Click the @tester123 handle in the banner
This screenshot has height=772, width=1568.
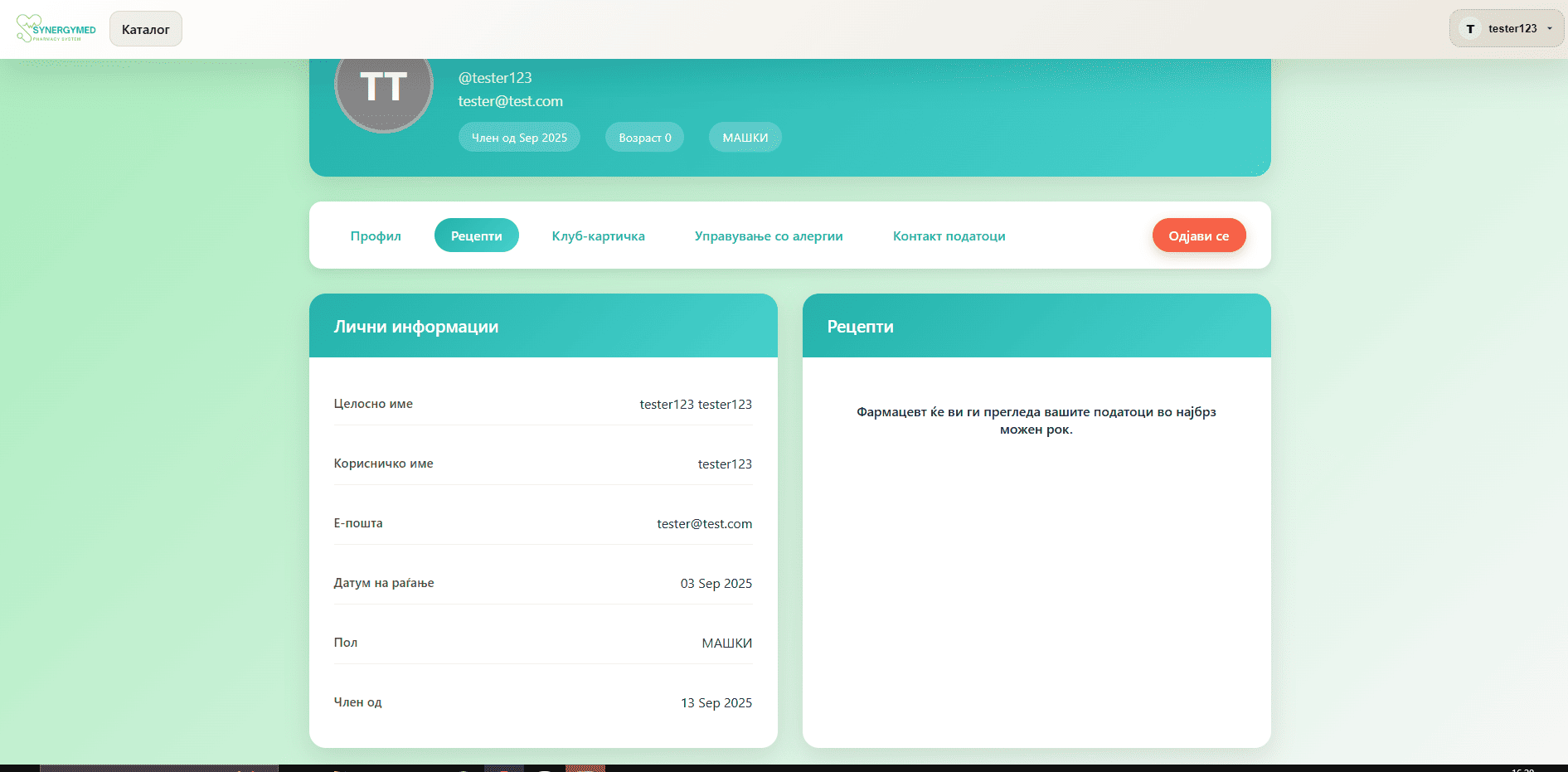pos(495,78)
